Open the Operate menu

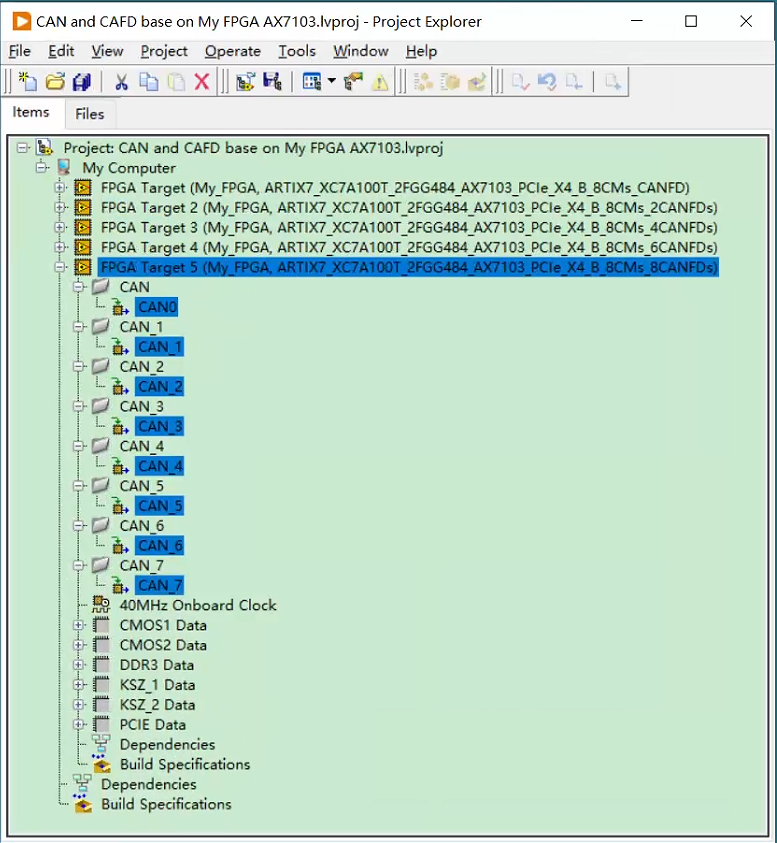click(232, 51)
